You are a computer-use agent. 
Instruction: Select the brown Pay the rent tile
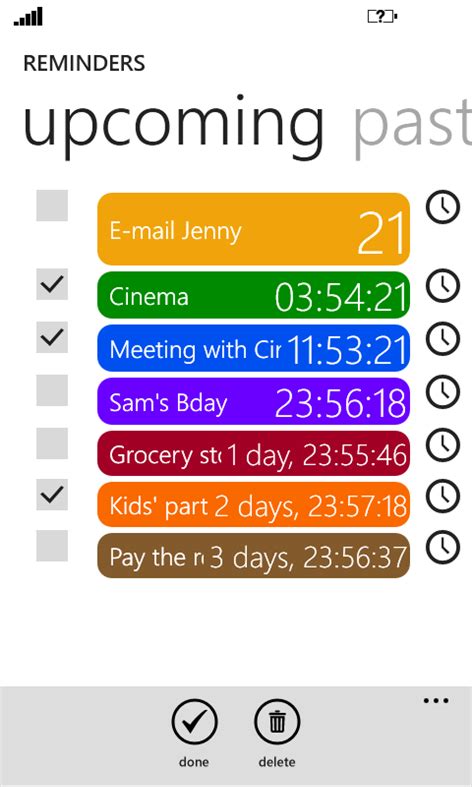254,556
